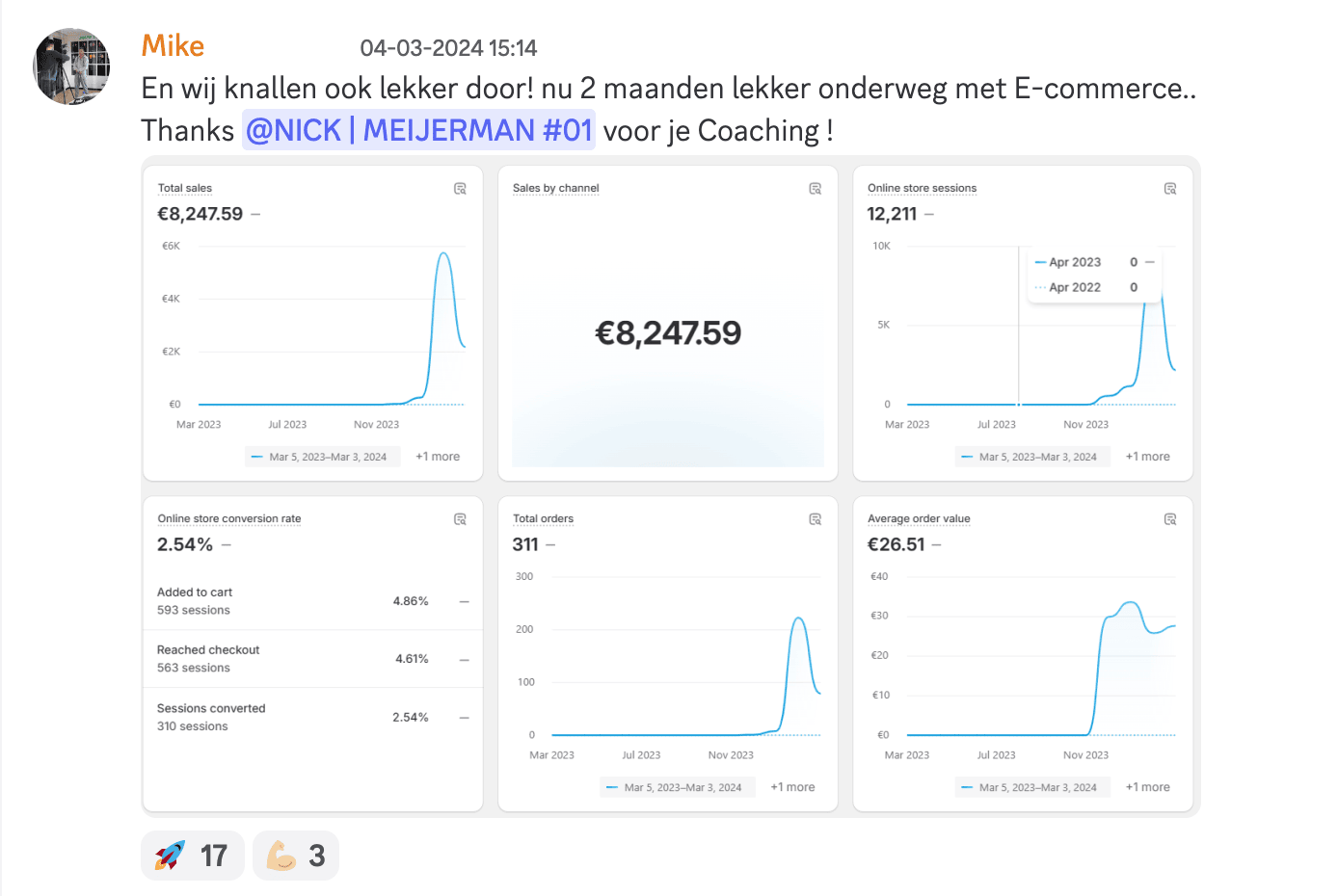Select the Added to cart row
The height and width of the screenshot is (896, 1338).
[x=312, y=601]
